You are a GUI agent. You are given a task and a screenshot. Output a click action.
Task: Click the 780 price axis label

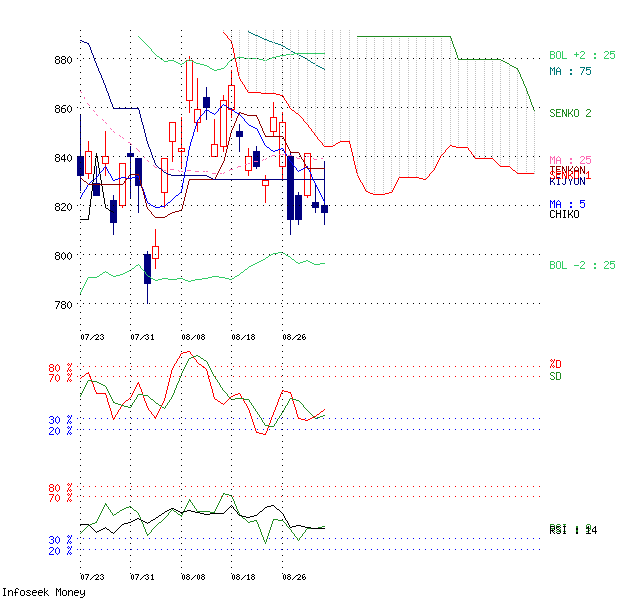point(63,305)
